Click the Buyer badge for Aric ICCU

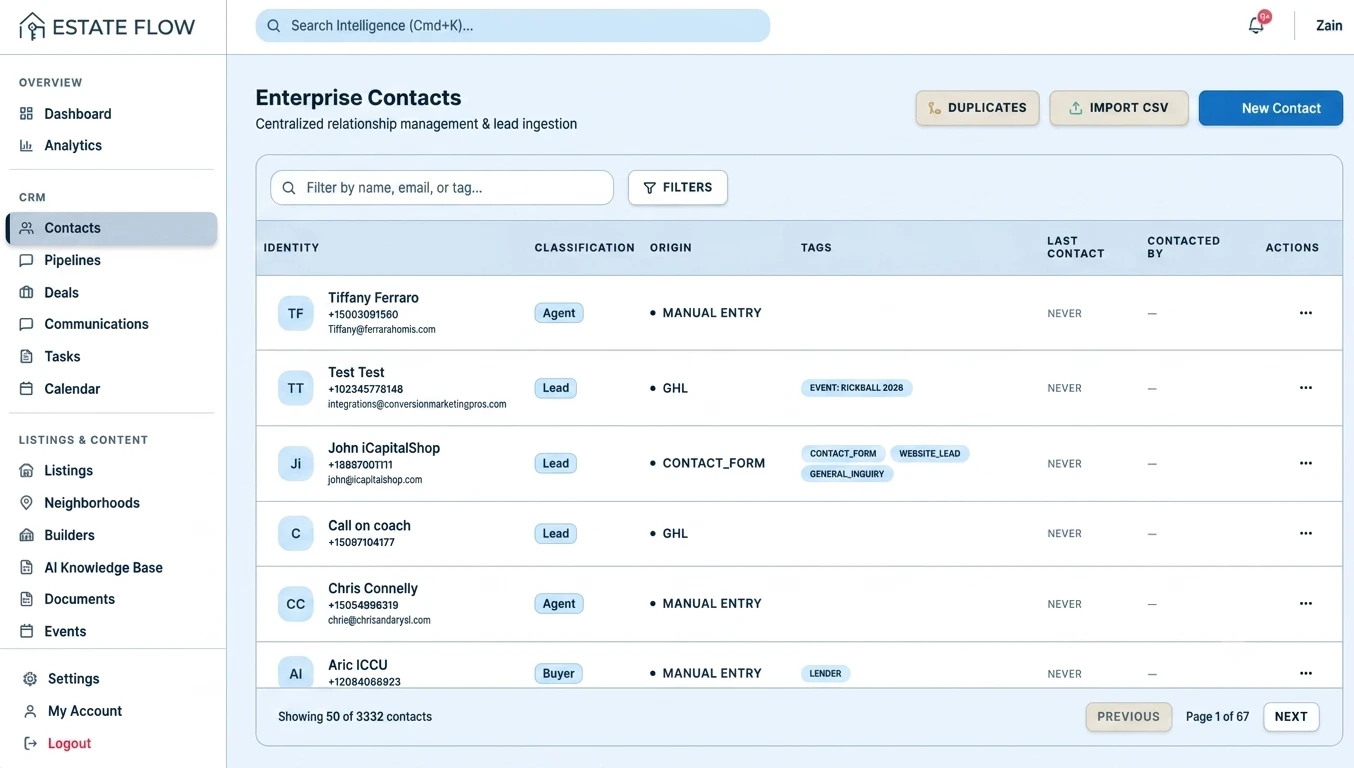[558, 674]
